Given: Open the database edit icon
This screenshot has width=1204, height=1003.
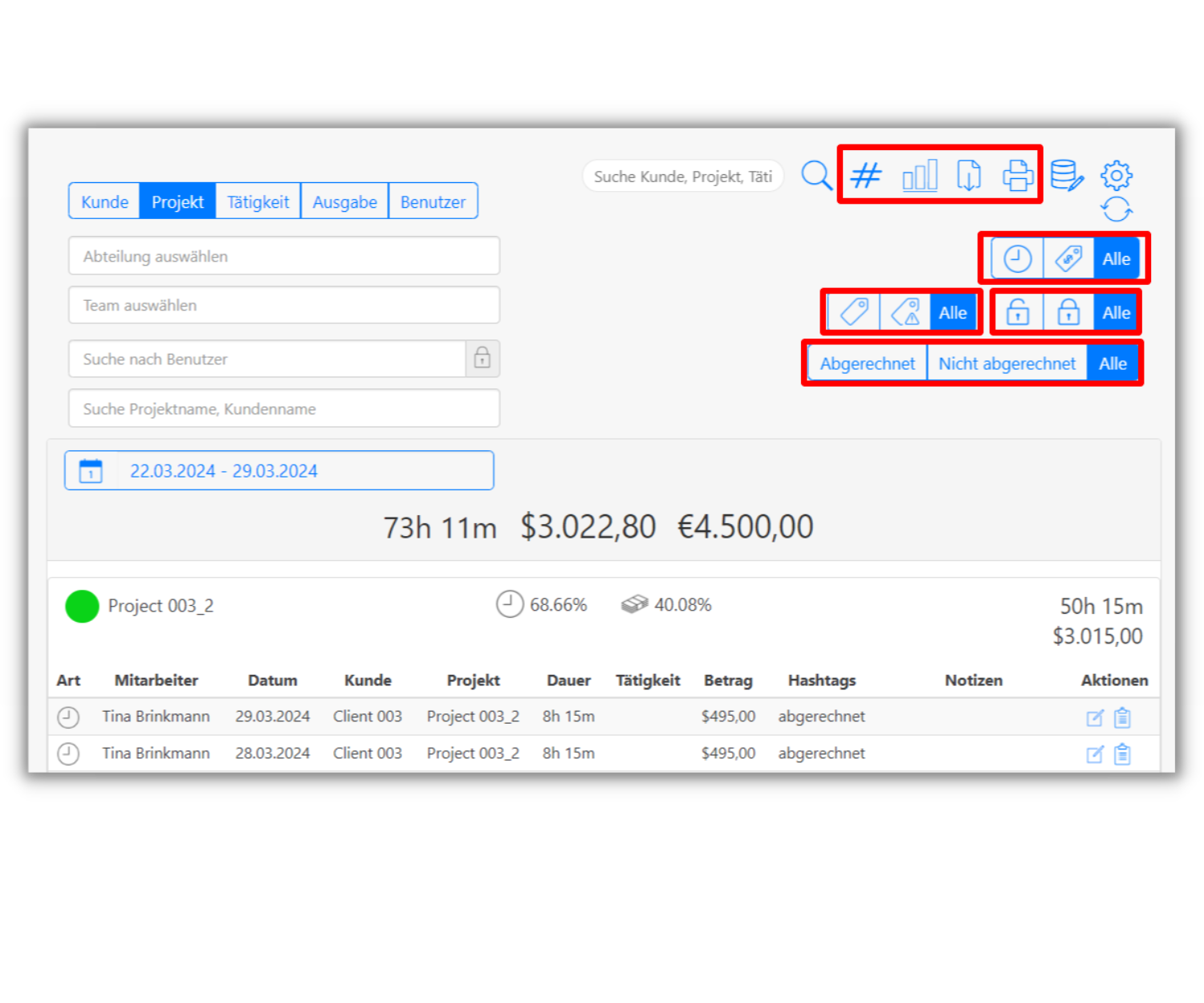Looking at the screenshot, I should pyautogui.click(x=1067, y=175).
